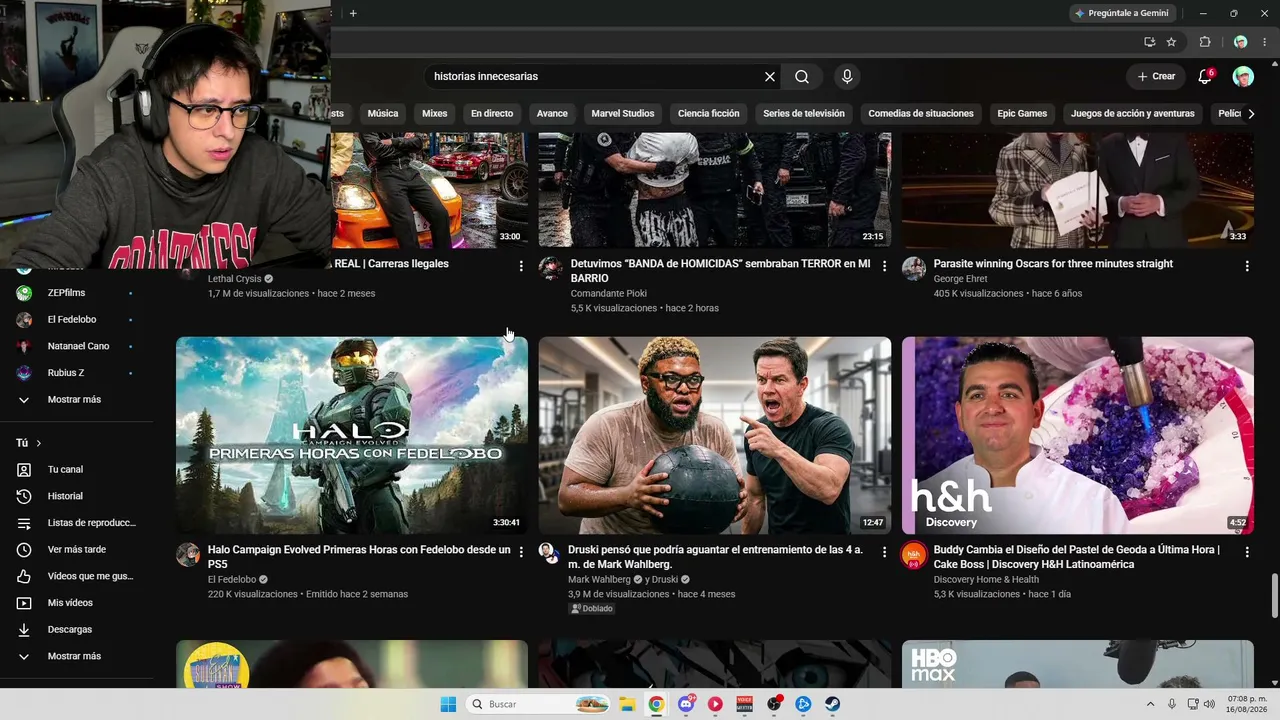This screenshot has height=720, width=1280.
Task: Select the Epic Games filter chip
Action: point(1021,114)
